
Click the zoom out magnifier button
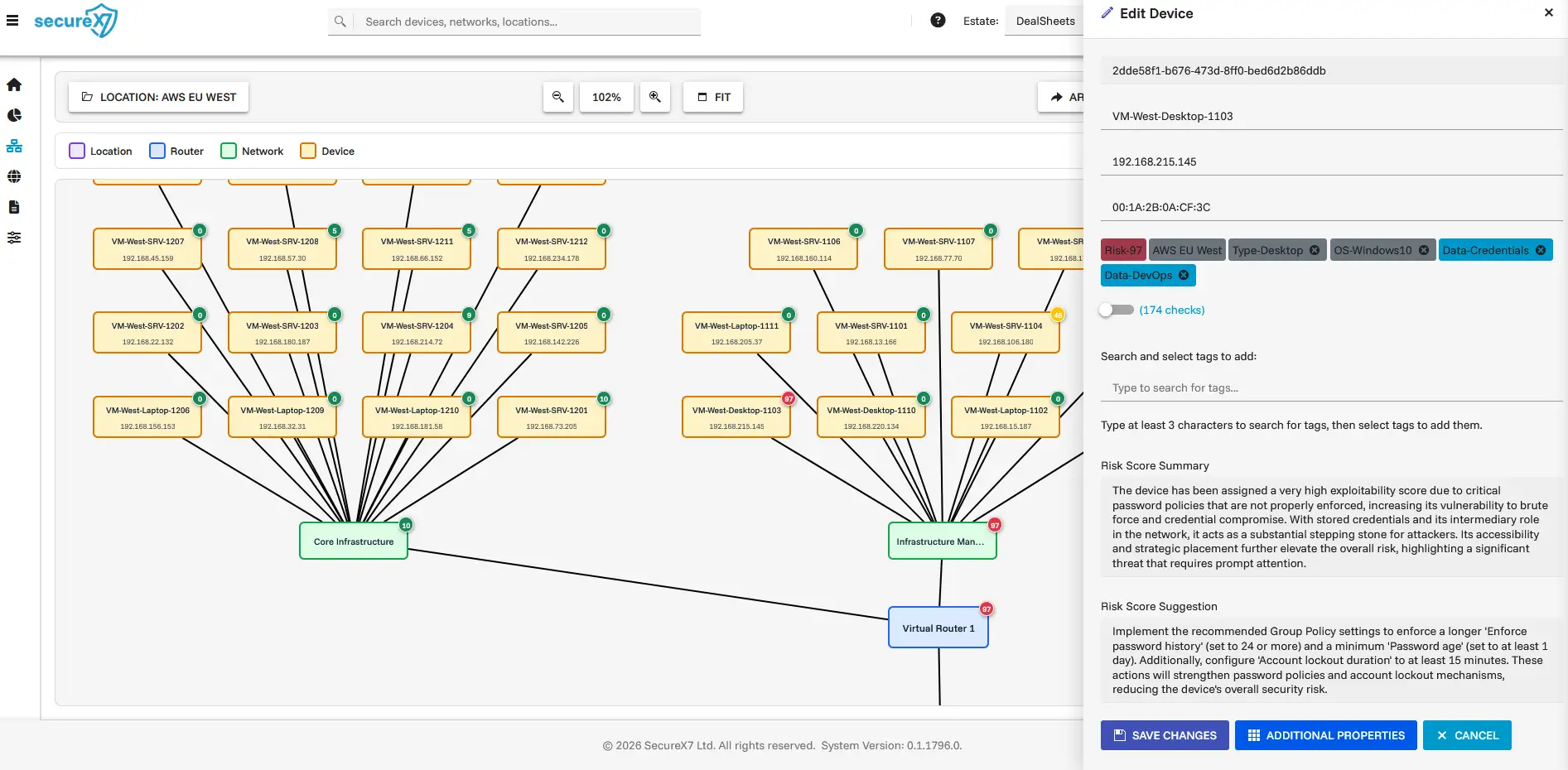coord(558,97)
